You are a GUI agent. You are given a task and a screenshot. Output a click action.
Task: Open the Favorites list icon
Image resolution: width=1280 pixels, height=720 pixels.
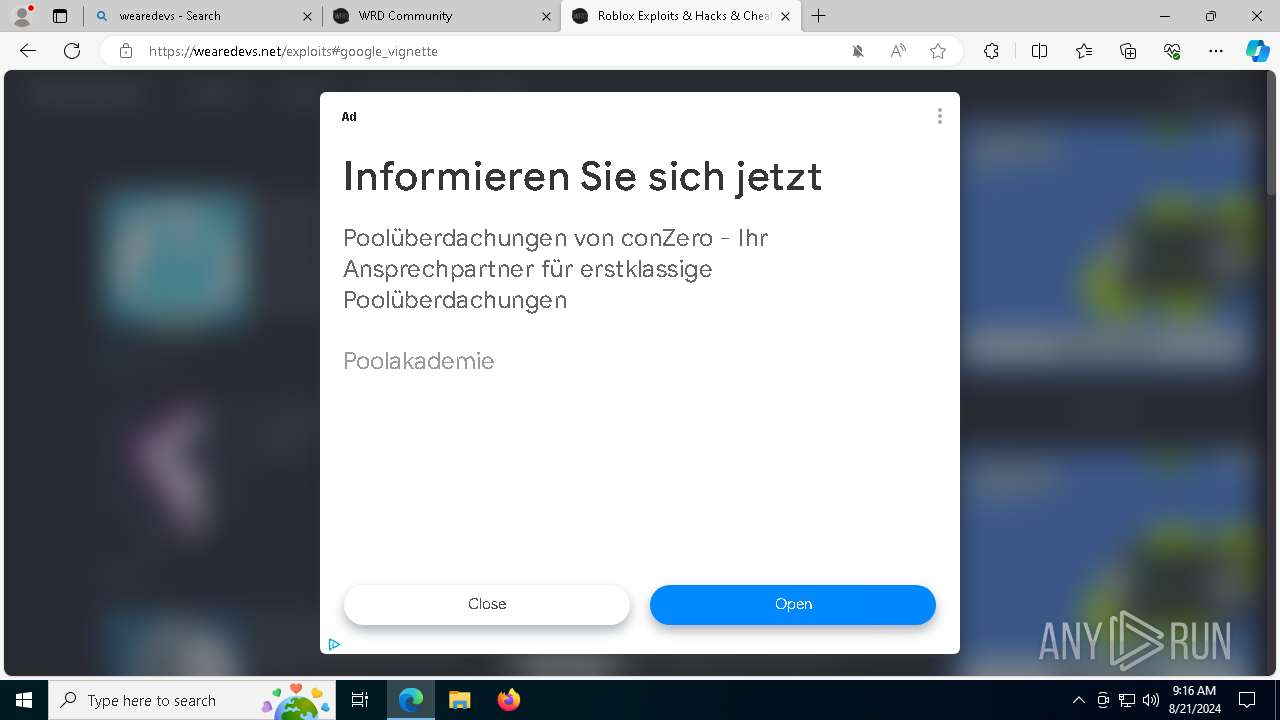1084,51
